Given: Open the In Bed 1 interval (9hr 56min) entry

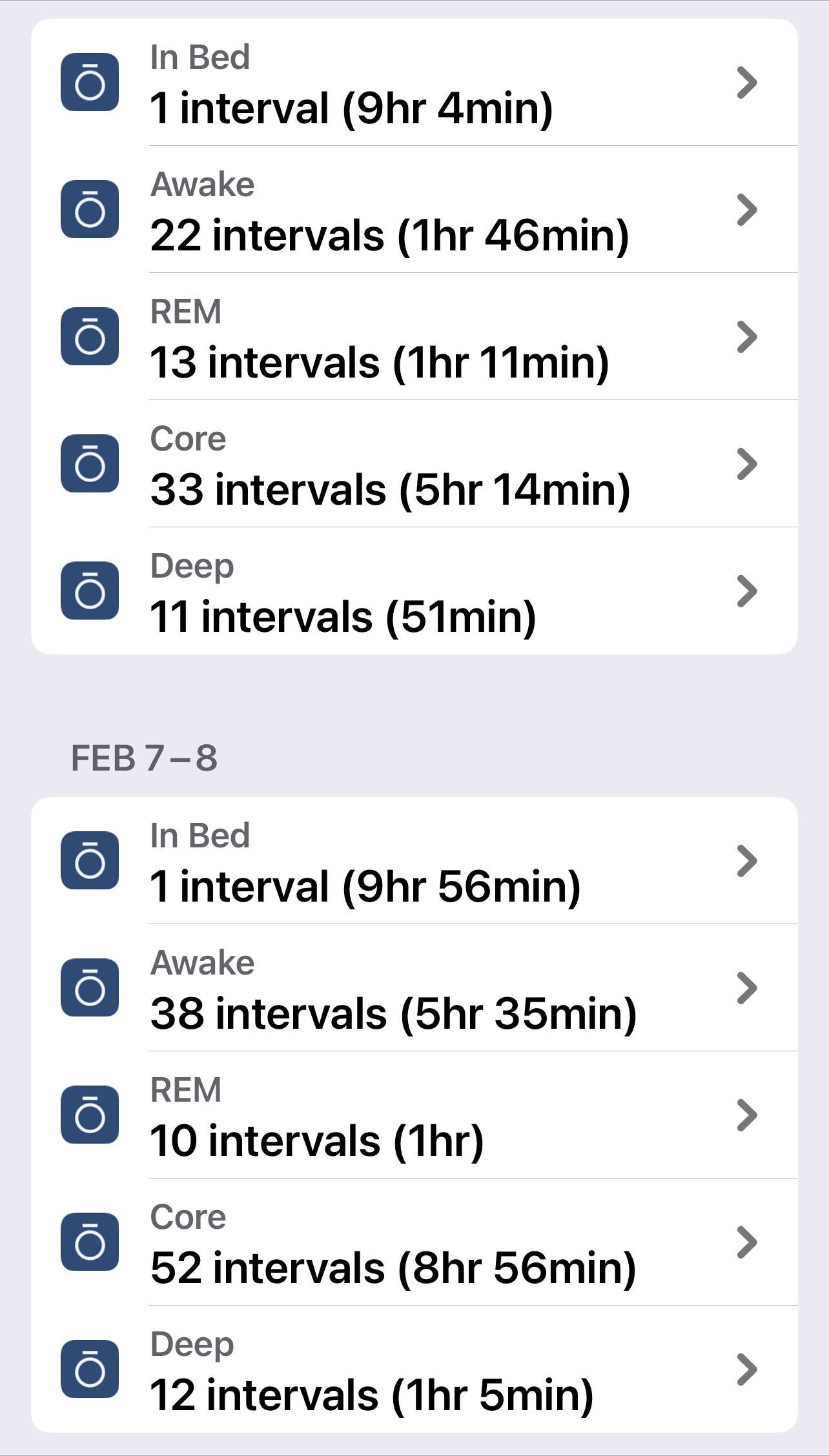Looking at the screenshot, I should point(414,861).
